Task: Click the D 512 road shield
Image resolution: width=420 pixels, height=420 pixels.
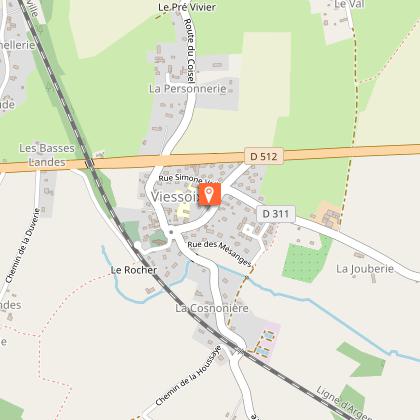Action: pos(264,156)
